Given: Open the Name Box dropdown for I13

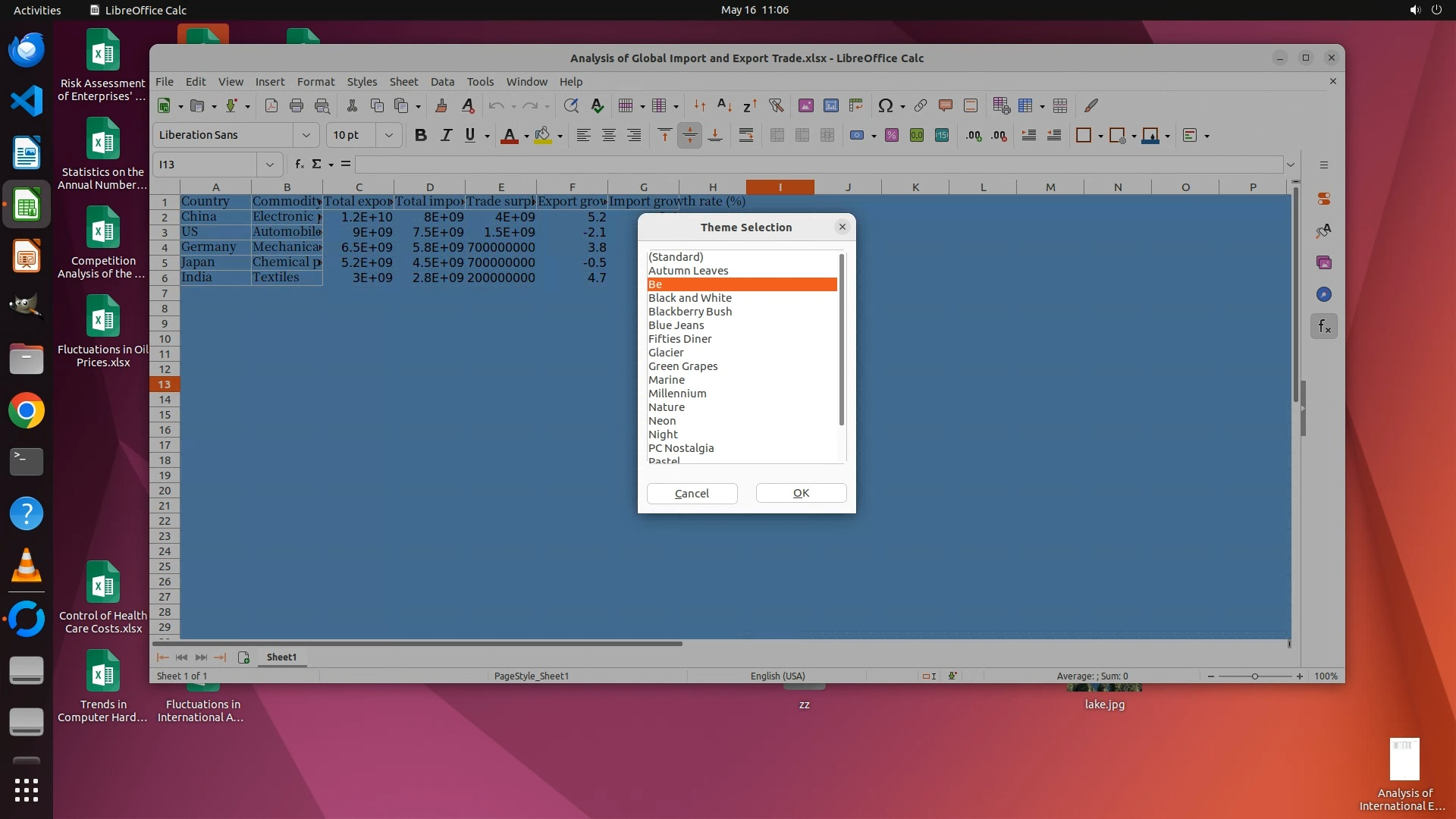Looking at the screenshot, I should click(269, 165).
